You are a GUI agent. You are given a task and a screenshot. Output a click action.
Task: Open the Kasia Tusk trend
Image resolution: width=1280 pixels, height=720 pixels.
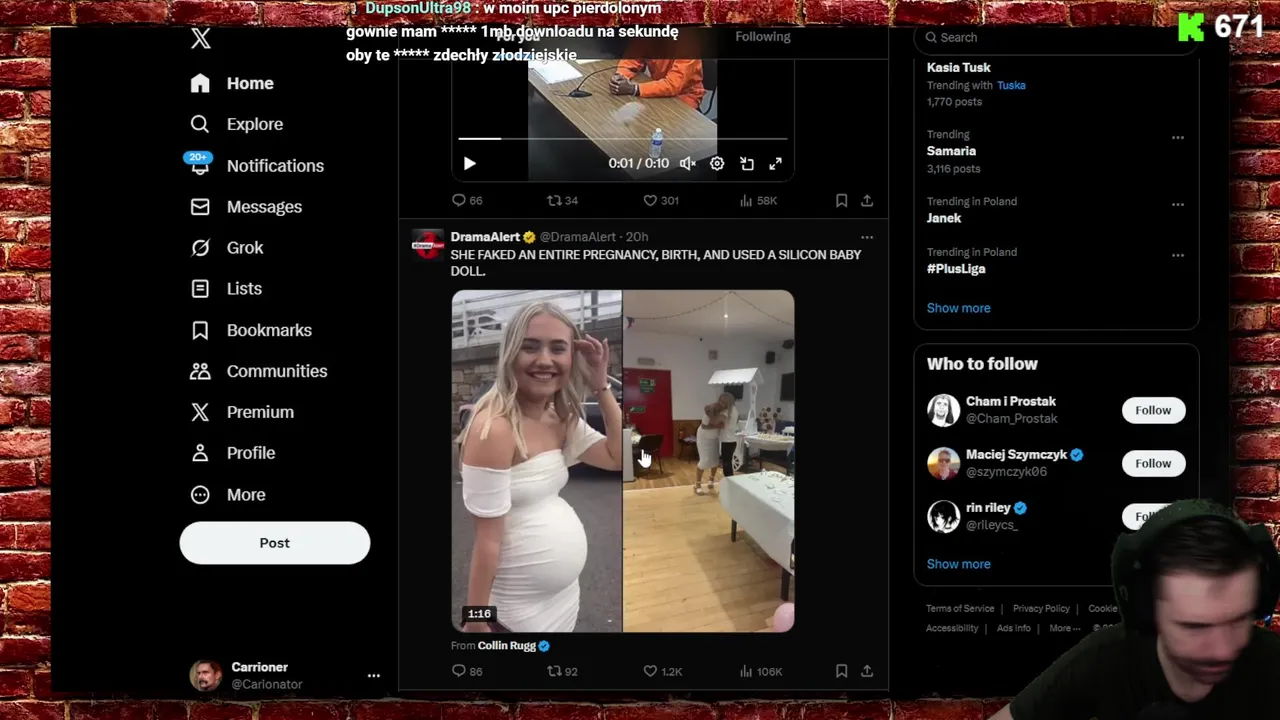pyautogui.click(x=959, y=67)
